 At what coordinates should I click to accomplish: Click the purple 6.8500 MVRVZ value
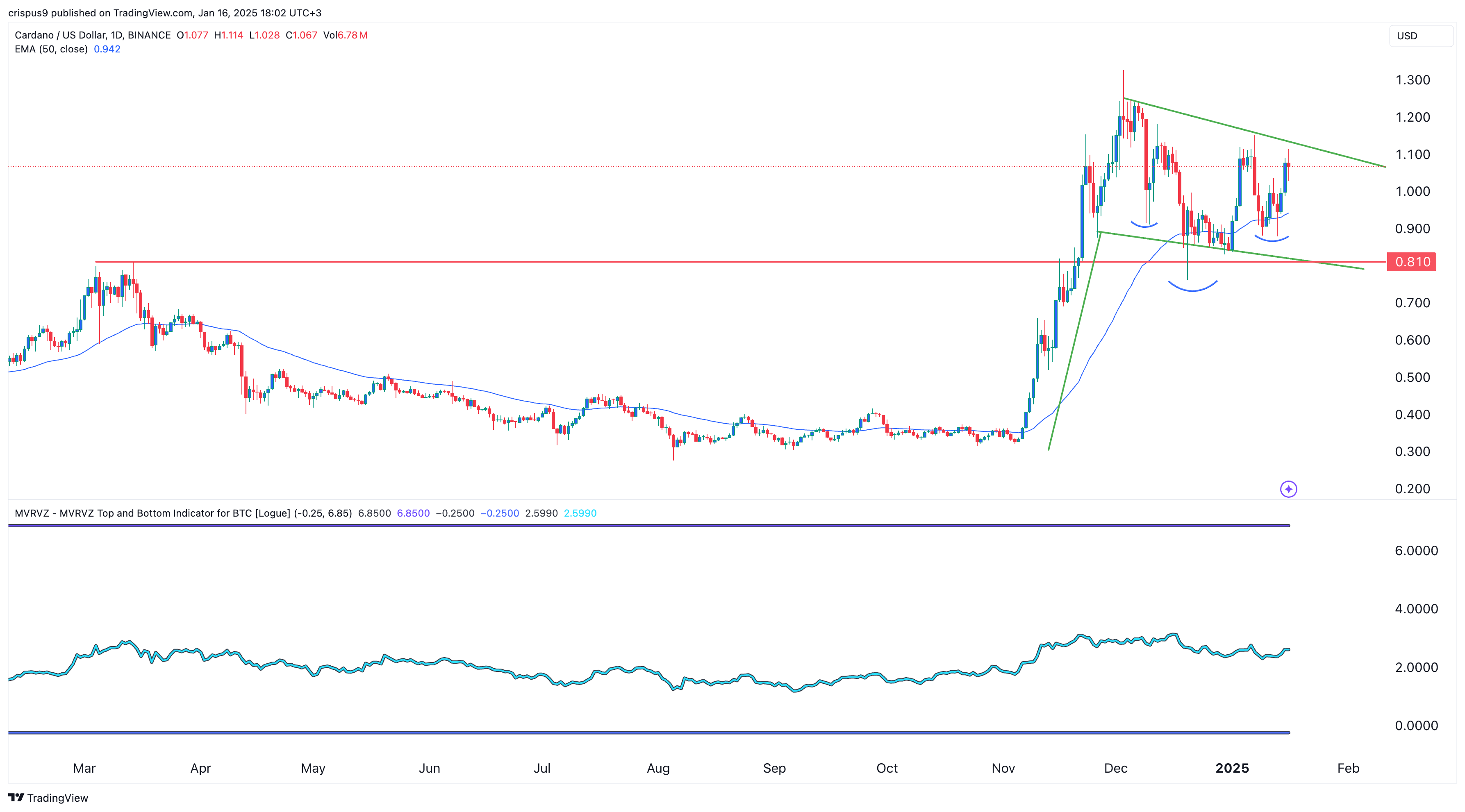tap(413, 513)
